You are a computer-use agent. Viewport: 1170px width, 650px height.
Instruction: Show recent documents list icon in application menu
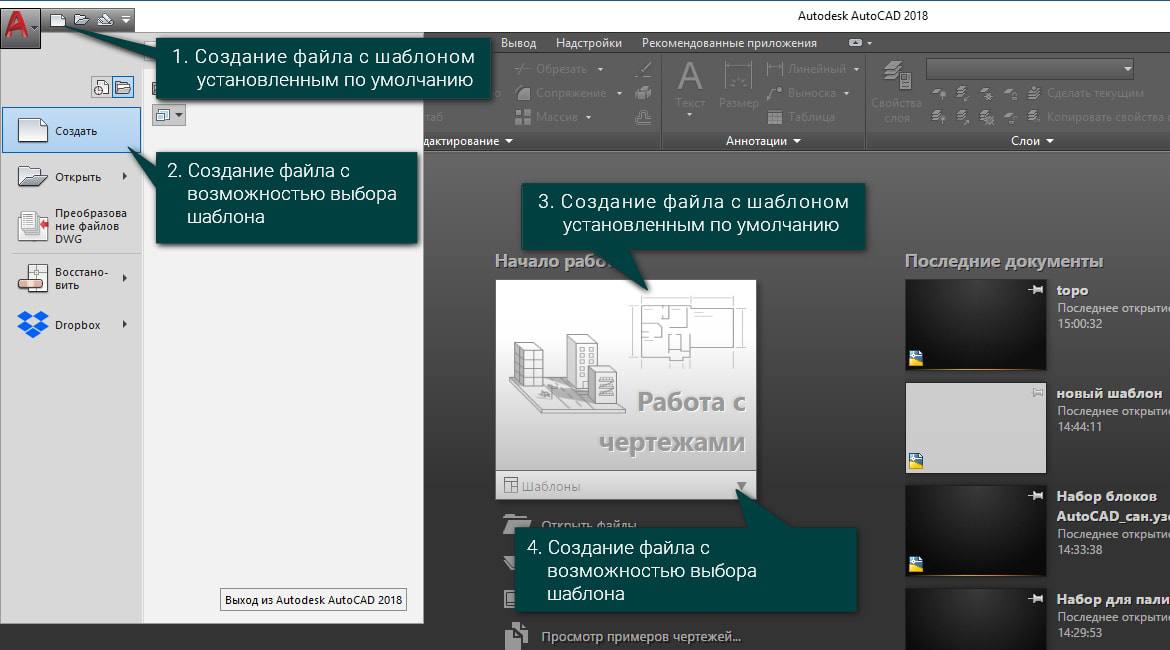(x=101, y=87)
